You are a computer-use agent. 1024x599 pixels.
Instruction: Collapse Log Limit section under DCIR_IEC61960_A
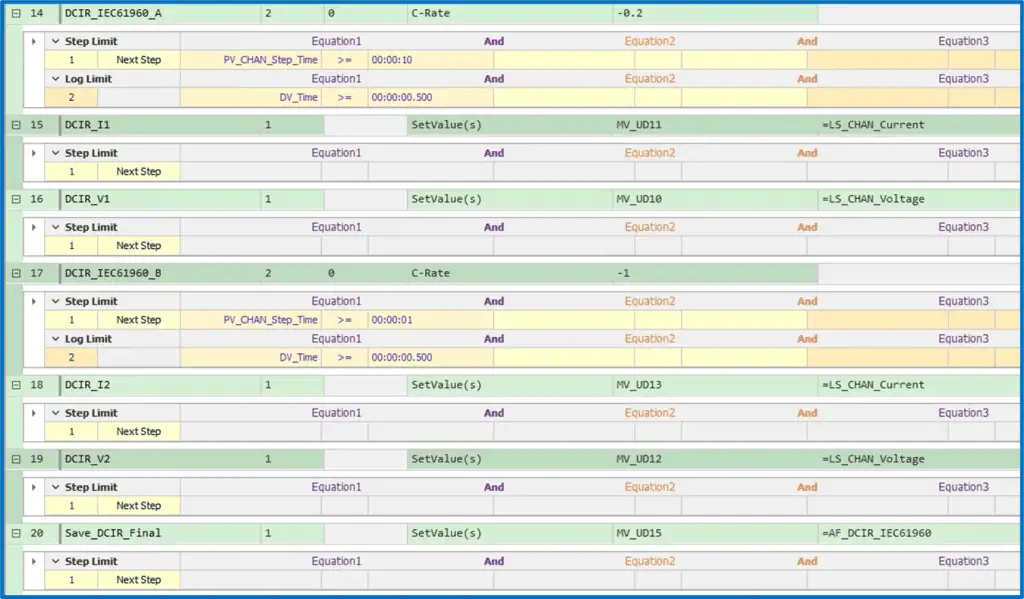pos(56,79)
